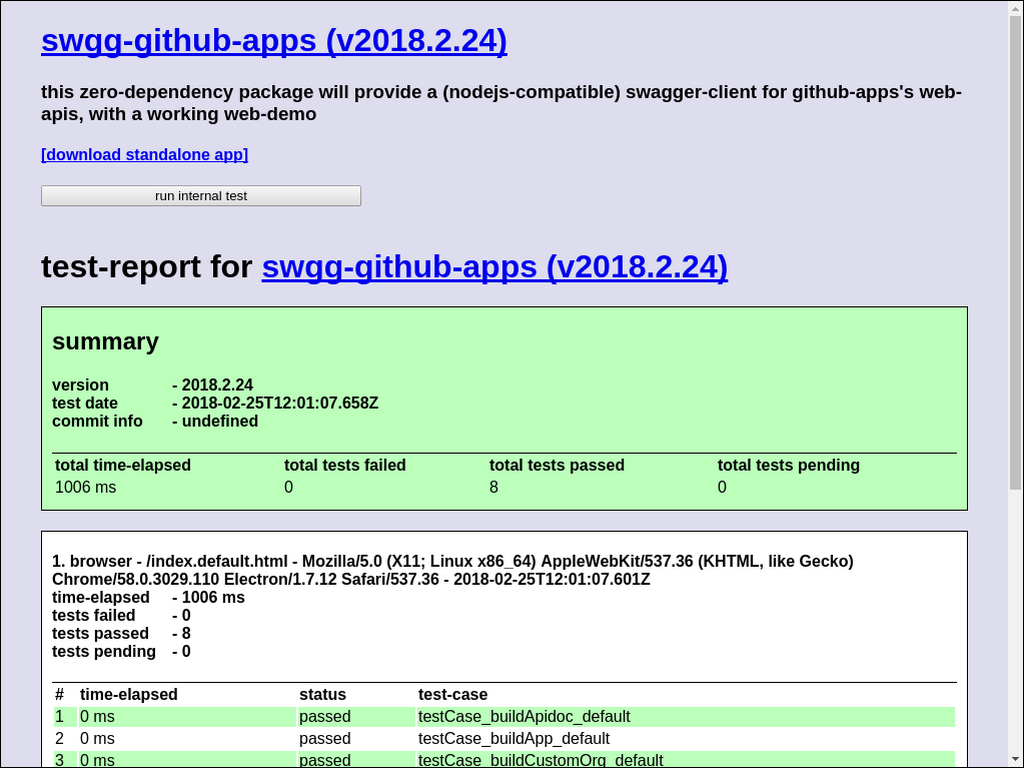Image resolution: width=1024 pixels, height=768 pixels.
Task: Click testCase_buildApp_default row
Action: click(504, 739)
